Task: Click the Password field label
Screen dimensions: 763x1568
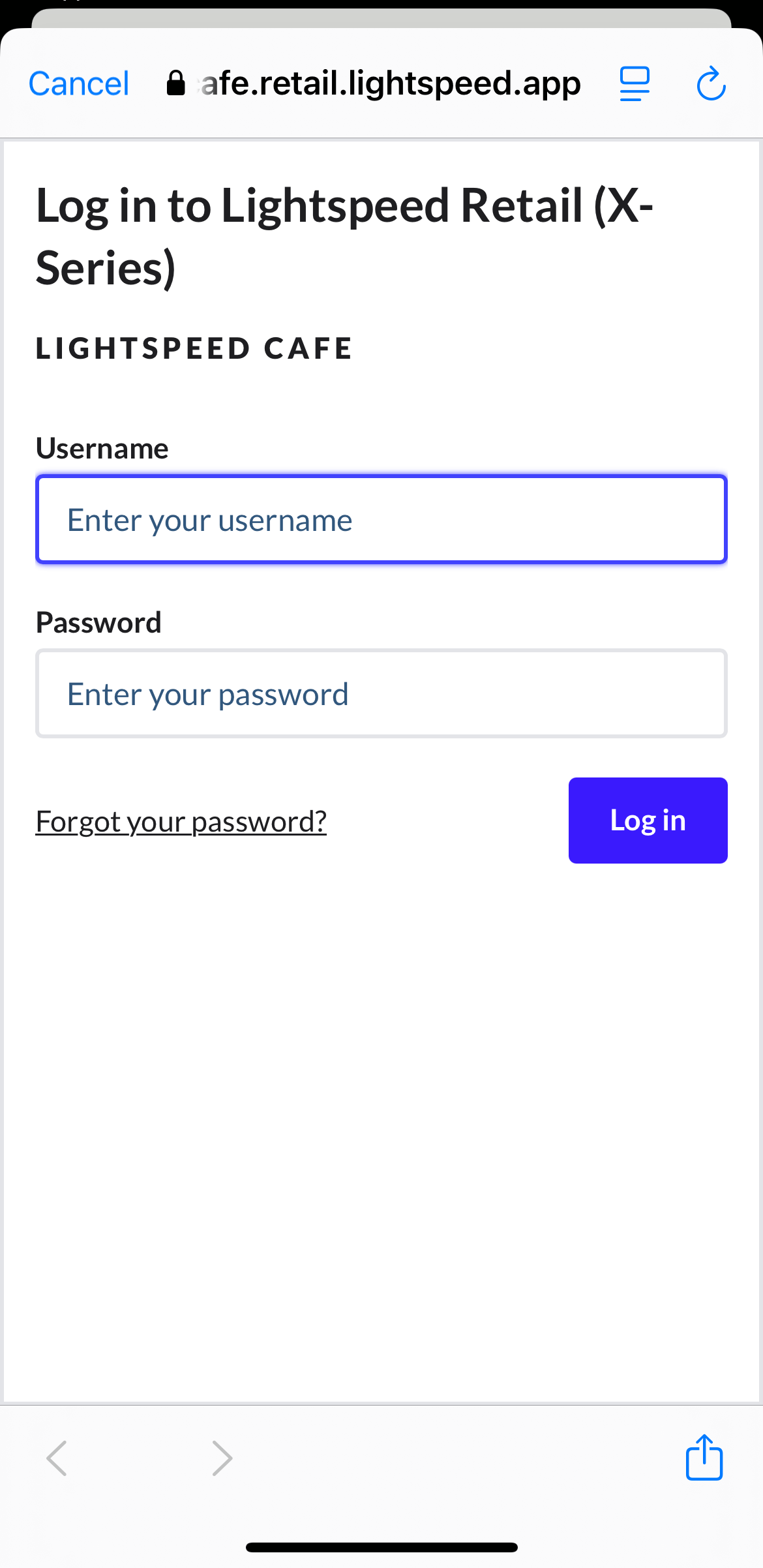Action: click(98, 623)
